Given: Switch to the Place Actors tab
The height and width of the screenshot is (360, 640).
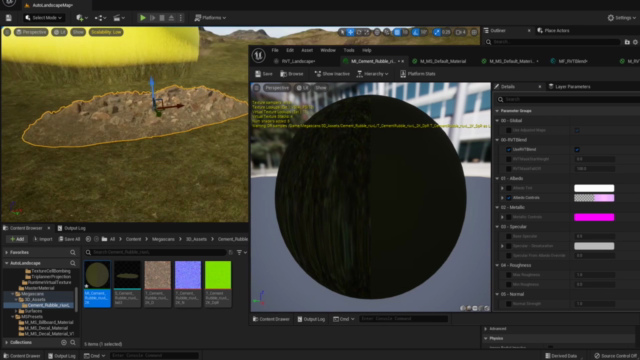Looking at the screenshot, I should click(553, 31).
